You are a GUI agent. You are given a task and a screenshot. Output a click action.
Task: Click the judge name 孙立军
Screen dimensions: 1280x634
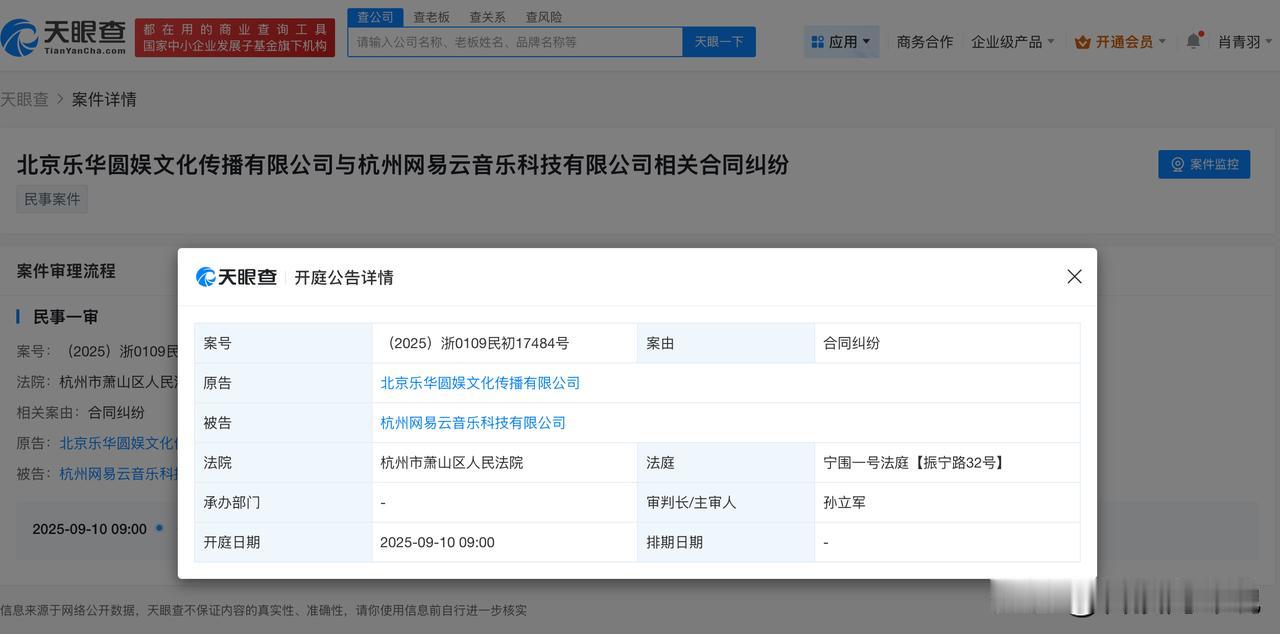[844, 503]
